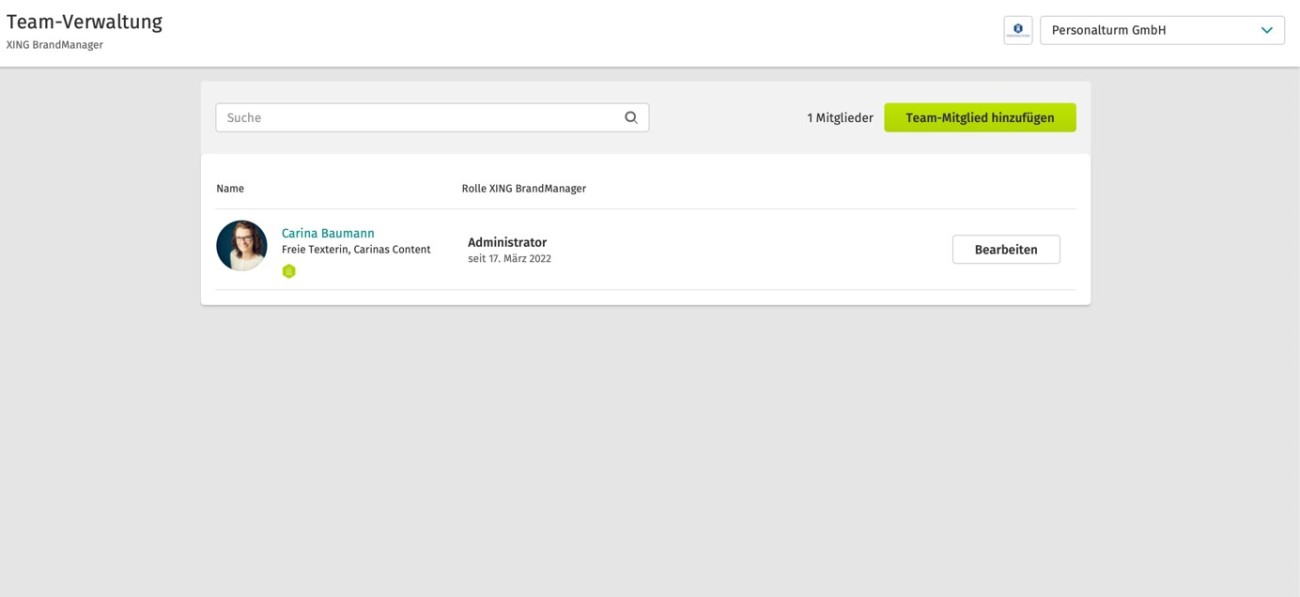Click the Team-Mitglied hinzufügen button
1300x597 pixels.
[978, 117]
